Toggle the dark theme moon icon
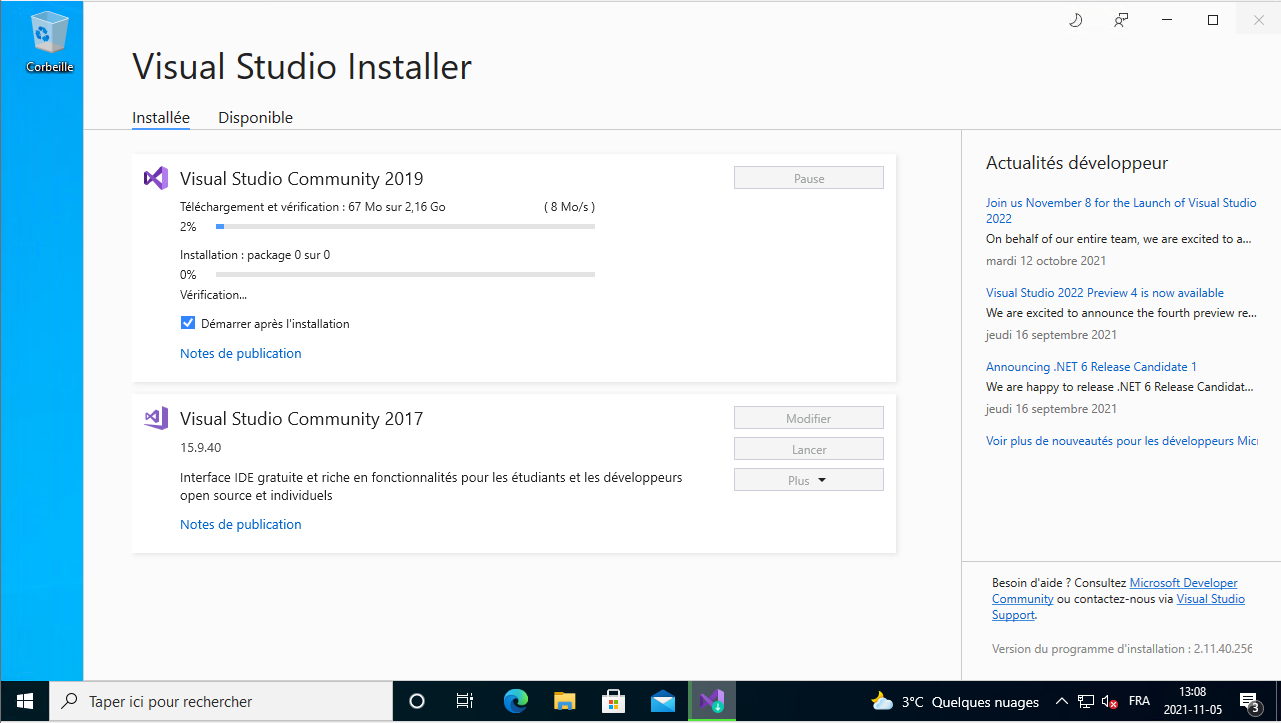The image size is (1281, 723). coord(1076,20)
